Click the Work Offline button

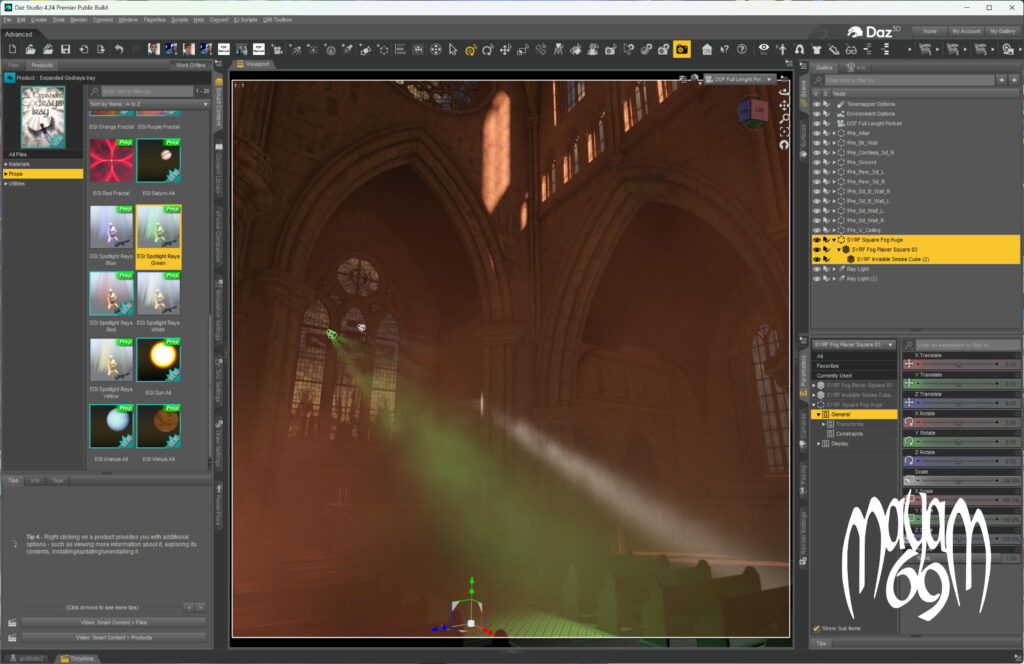[x=191, y=65]
